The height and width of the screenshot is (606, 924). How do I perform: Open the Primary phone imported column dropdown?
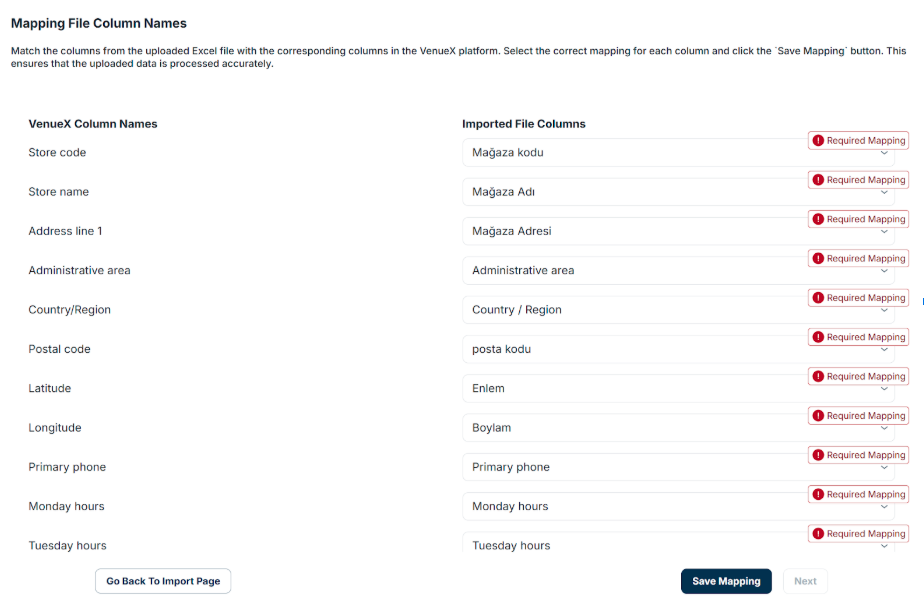pos(678,467)
